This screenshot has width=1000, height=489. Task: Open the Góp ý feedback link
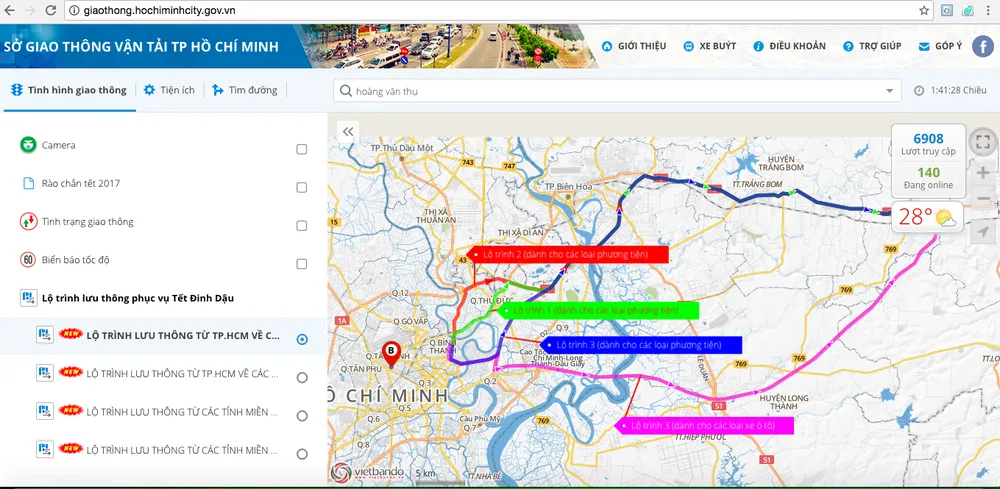(x=940, y=46)
